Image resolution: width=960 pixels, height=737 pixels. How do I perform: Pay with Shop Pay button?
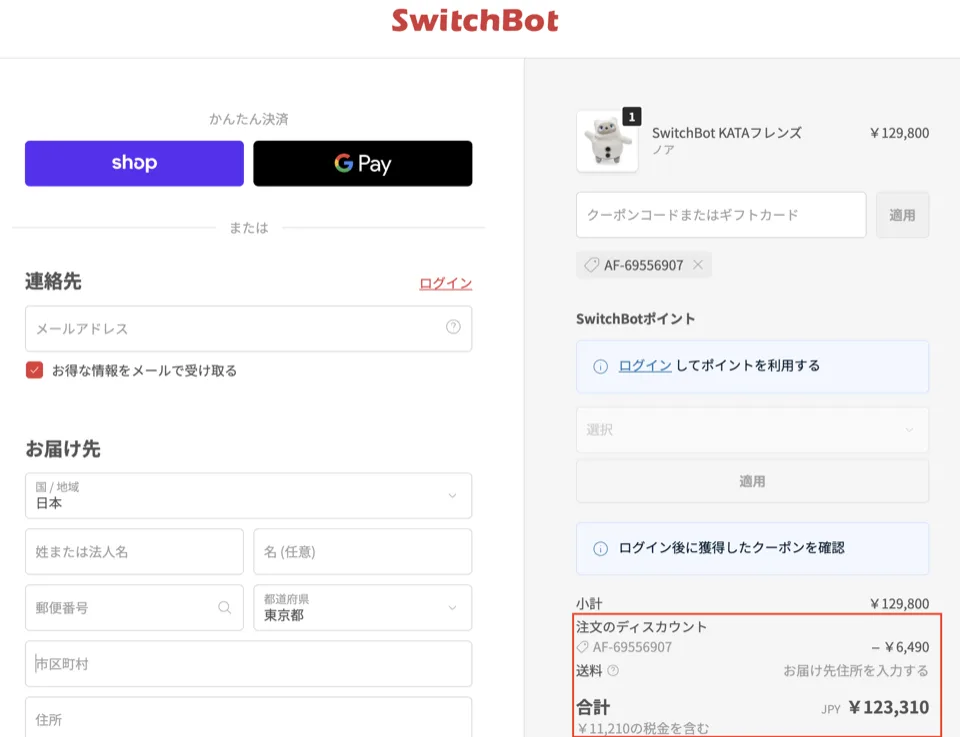point(134,163)
